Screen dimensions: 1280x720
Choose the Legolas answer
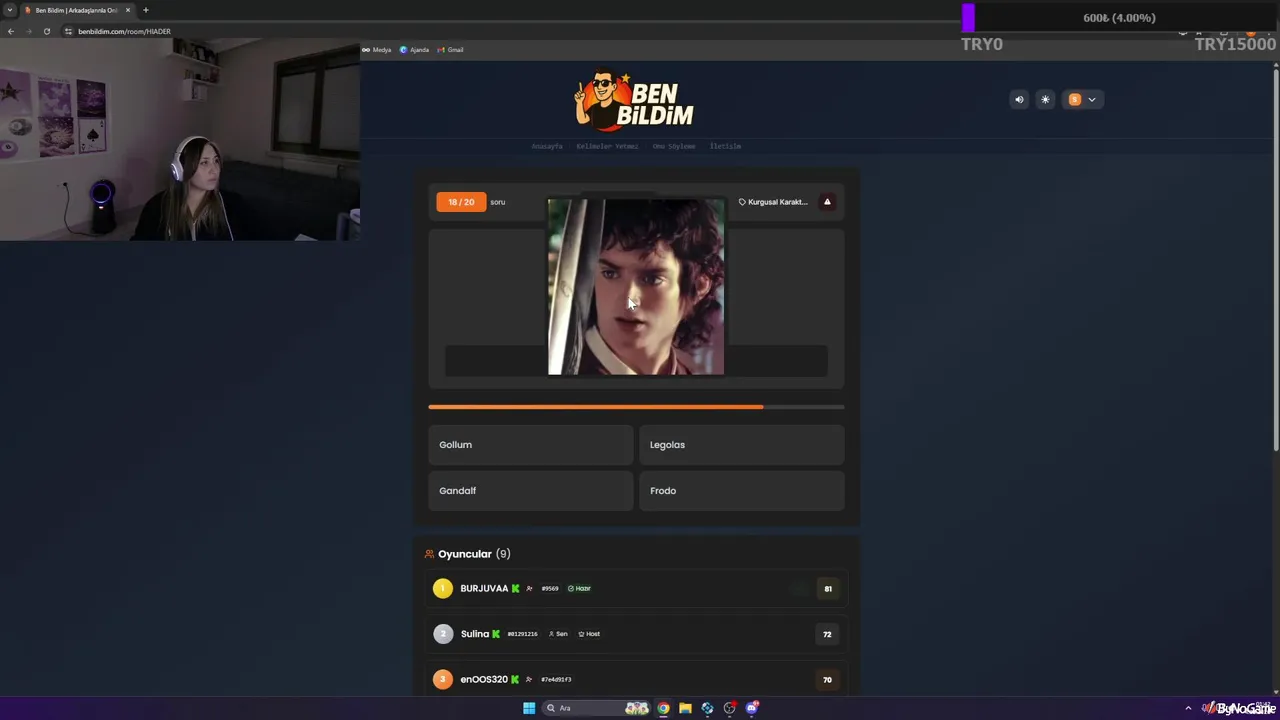(x=741, y=445)
